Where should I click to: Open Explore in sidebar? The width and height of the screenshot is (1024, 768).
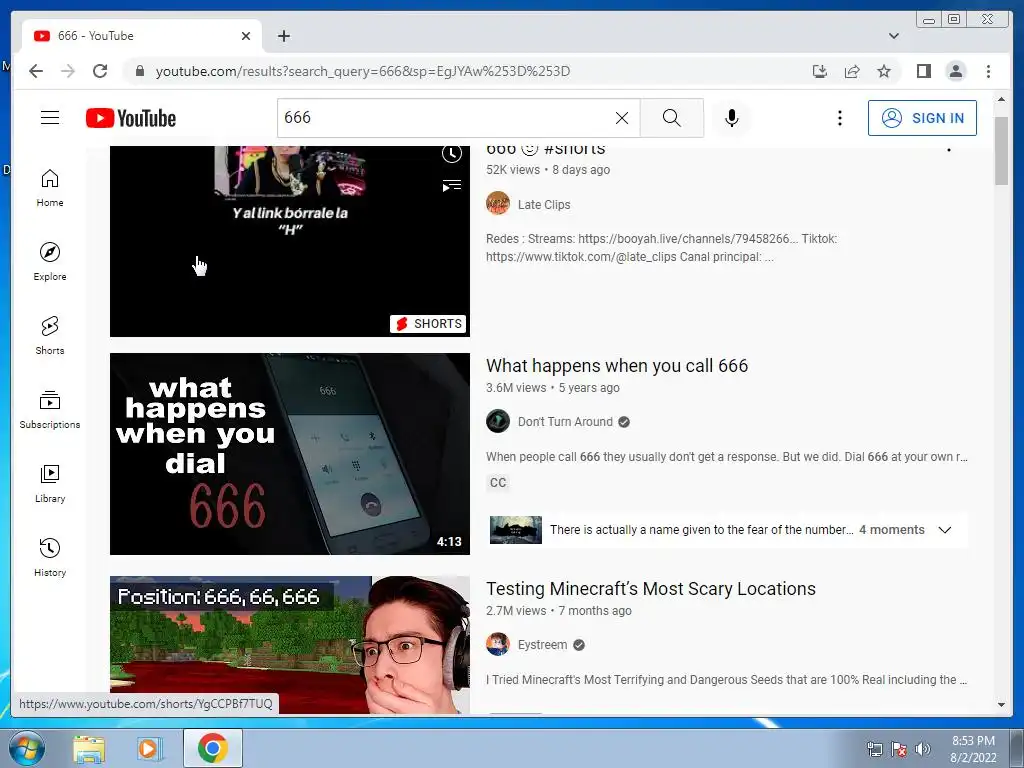[50, 261]
